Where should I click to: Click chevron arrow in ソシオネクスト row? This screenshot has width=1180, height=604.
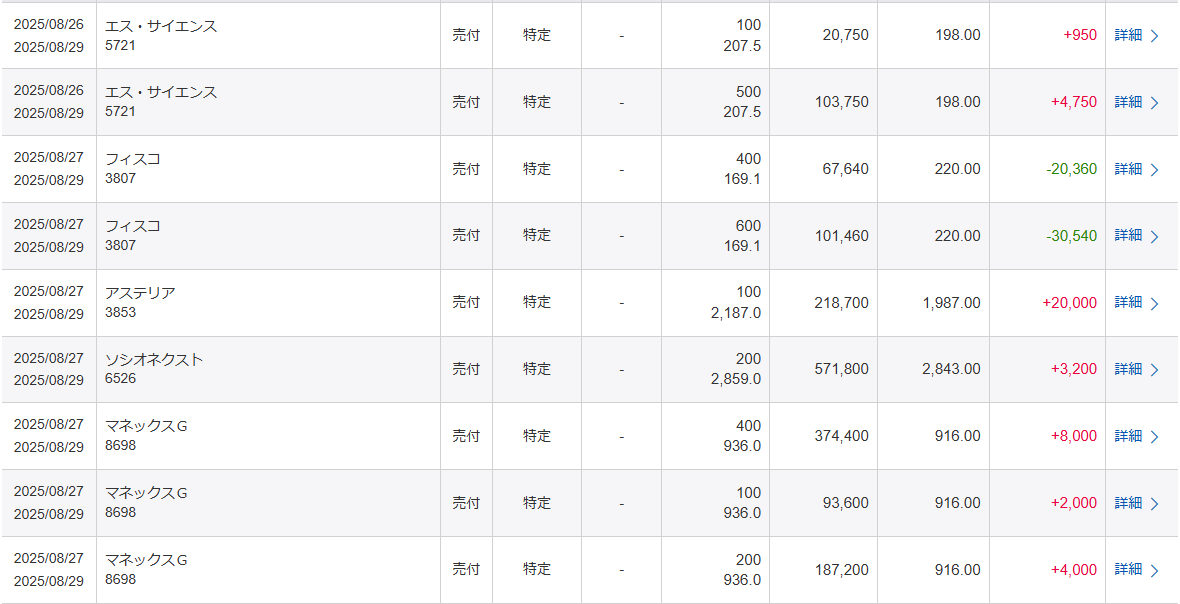click(1155, 370)
